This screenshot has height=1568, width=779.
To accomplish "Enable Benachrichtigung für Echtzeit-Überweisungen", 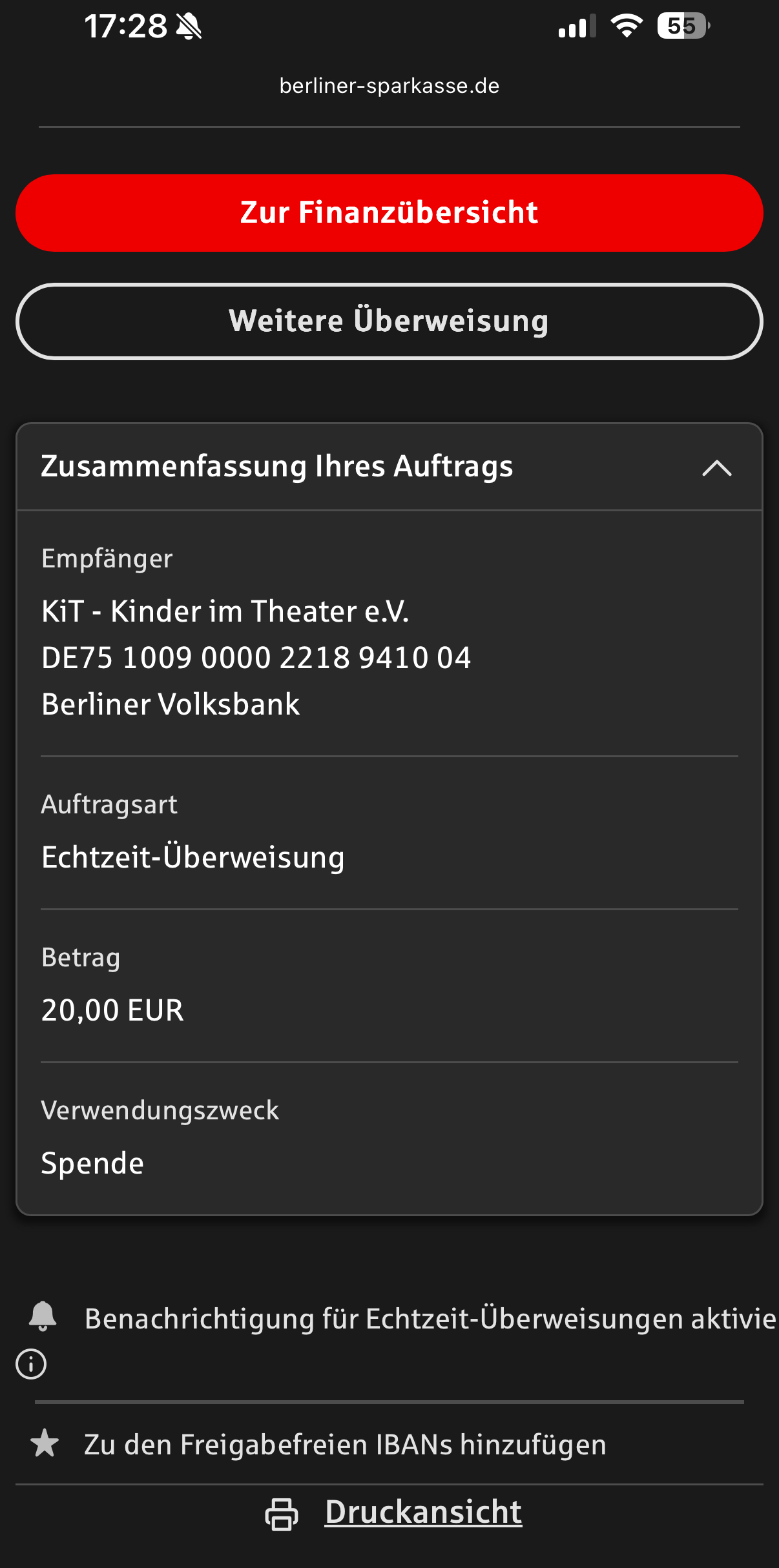I will click(x=430, y=1319).
